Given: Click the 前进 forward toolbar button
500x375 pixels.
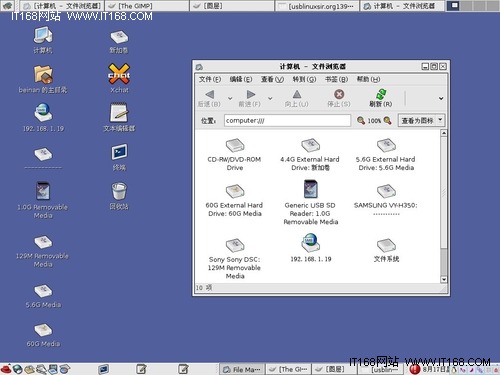Looking at the screenshot, I should (x=250, y=98).
